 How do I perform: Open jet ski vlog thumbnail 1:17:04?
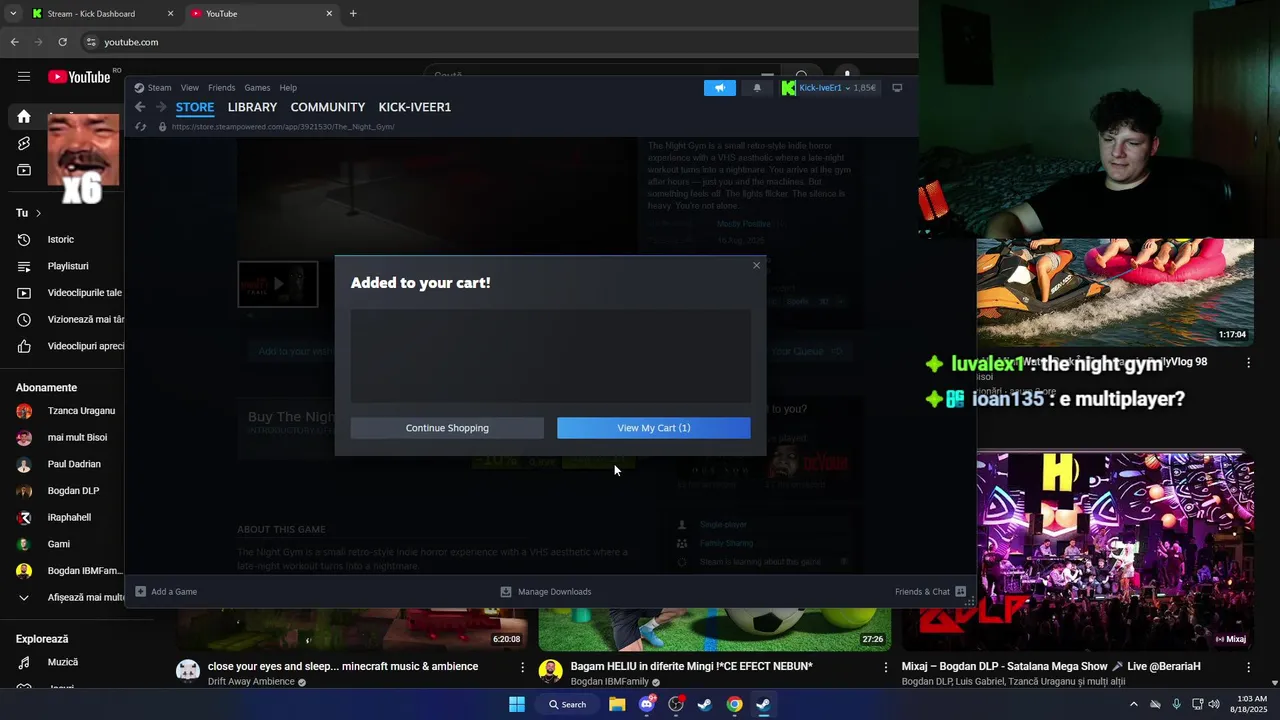point(1115,292)
